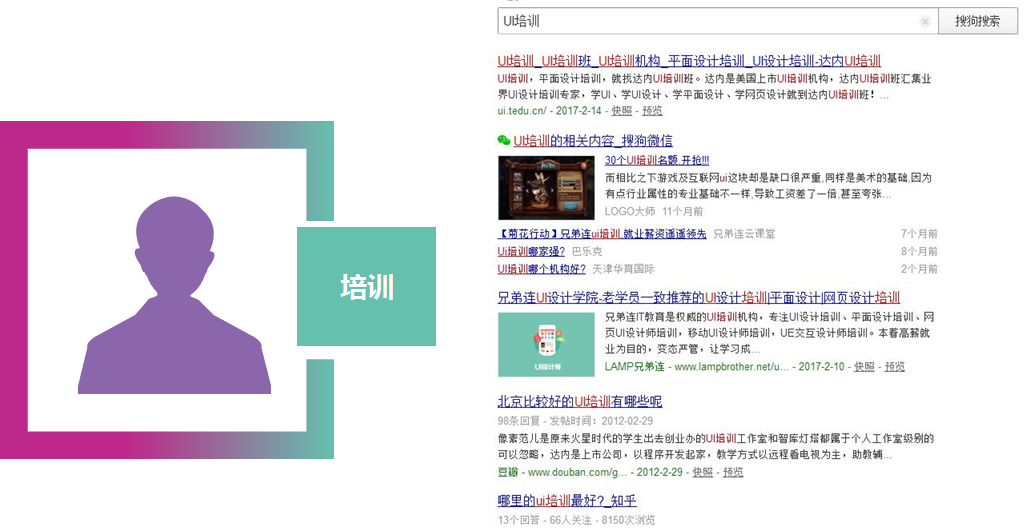The image size is (1035, 531).
Task: Click the purple person silhouette icon
Action: coord(174,294)
